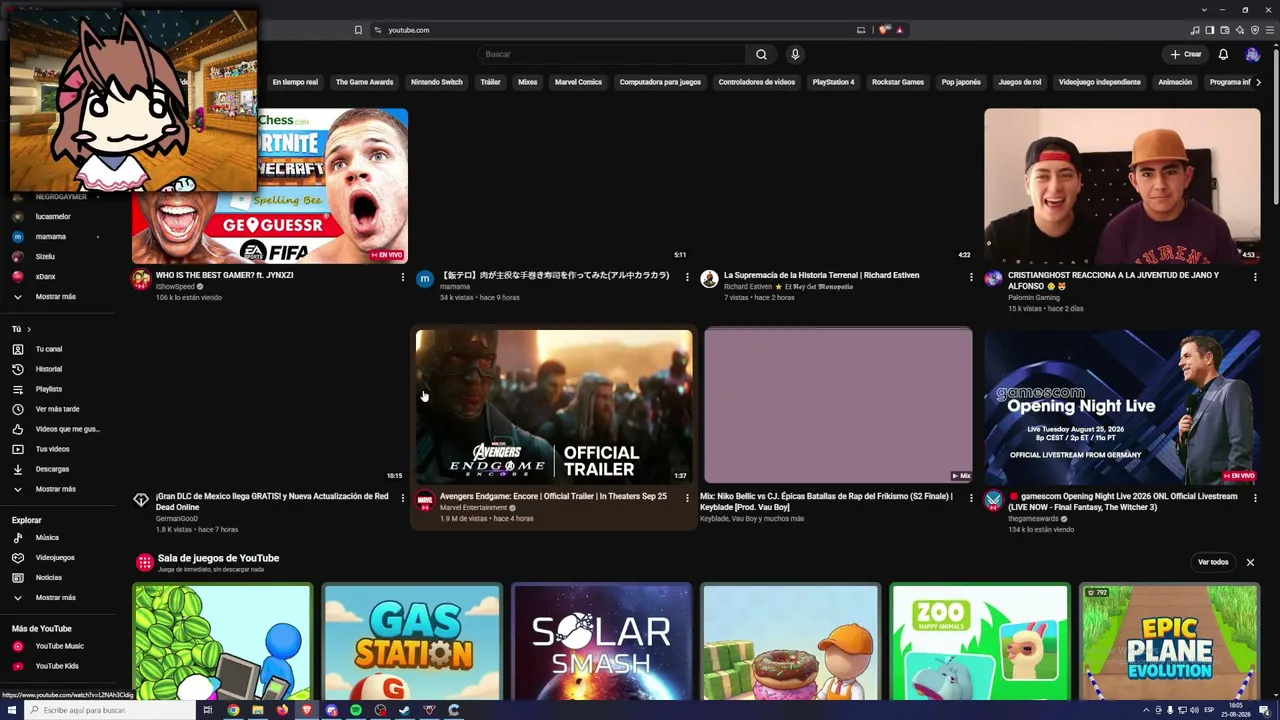Screen dimensions: 1280x720
Task: Open Brave Rewards triangle icon
Action: (900, 30)
